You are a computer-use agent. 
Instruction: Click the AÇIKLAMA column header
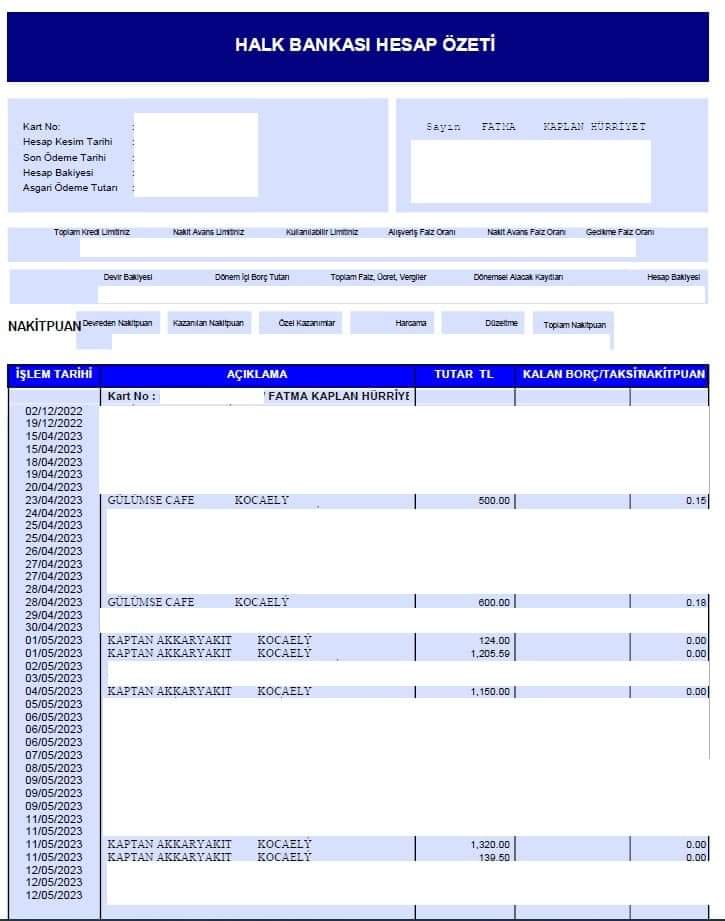pos(257,374)
